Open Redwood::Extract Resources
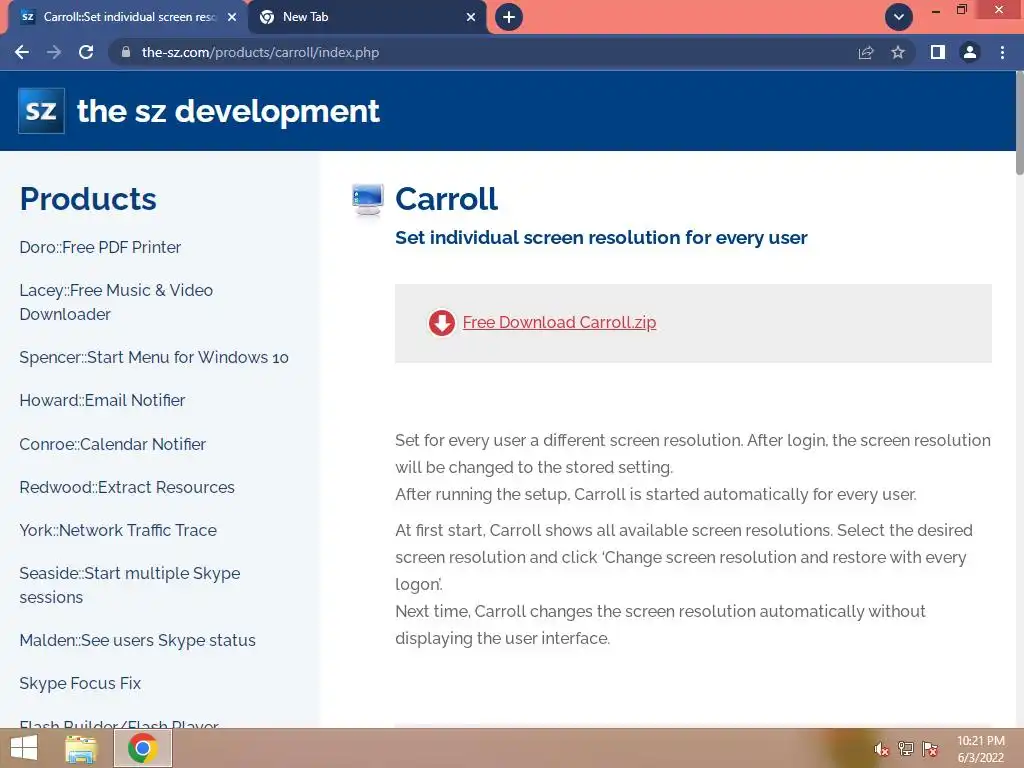The image size is (1024, 768). click(x=127, y=487)
